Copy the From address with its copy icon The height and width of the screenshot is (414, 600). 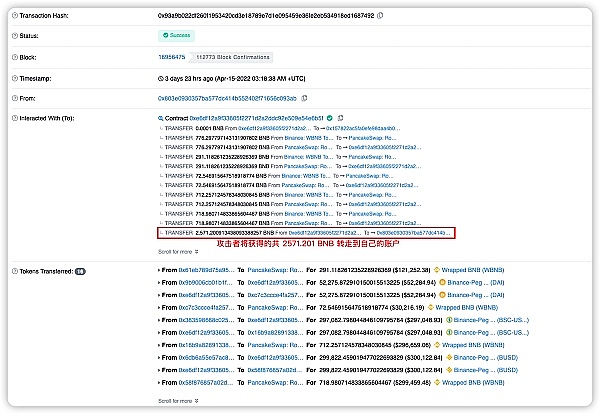304,98
